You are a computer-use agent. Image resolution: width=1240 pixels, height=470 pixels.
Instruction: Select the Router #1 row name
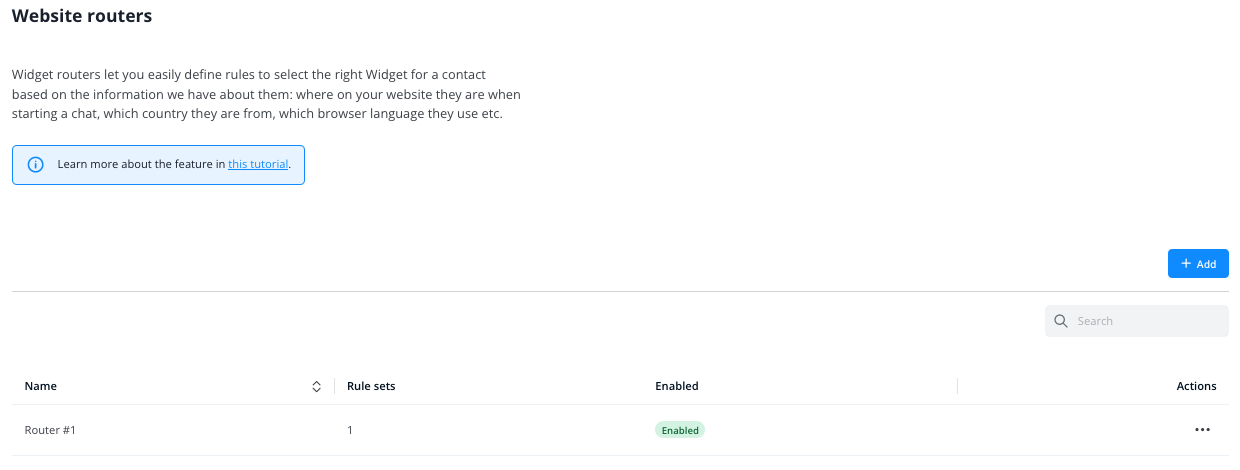[50, 430]
